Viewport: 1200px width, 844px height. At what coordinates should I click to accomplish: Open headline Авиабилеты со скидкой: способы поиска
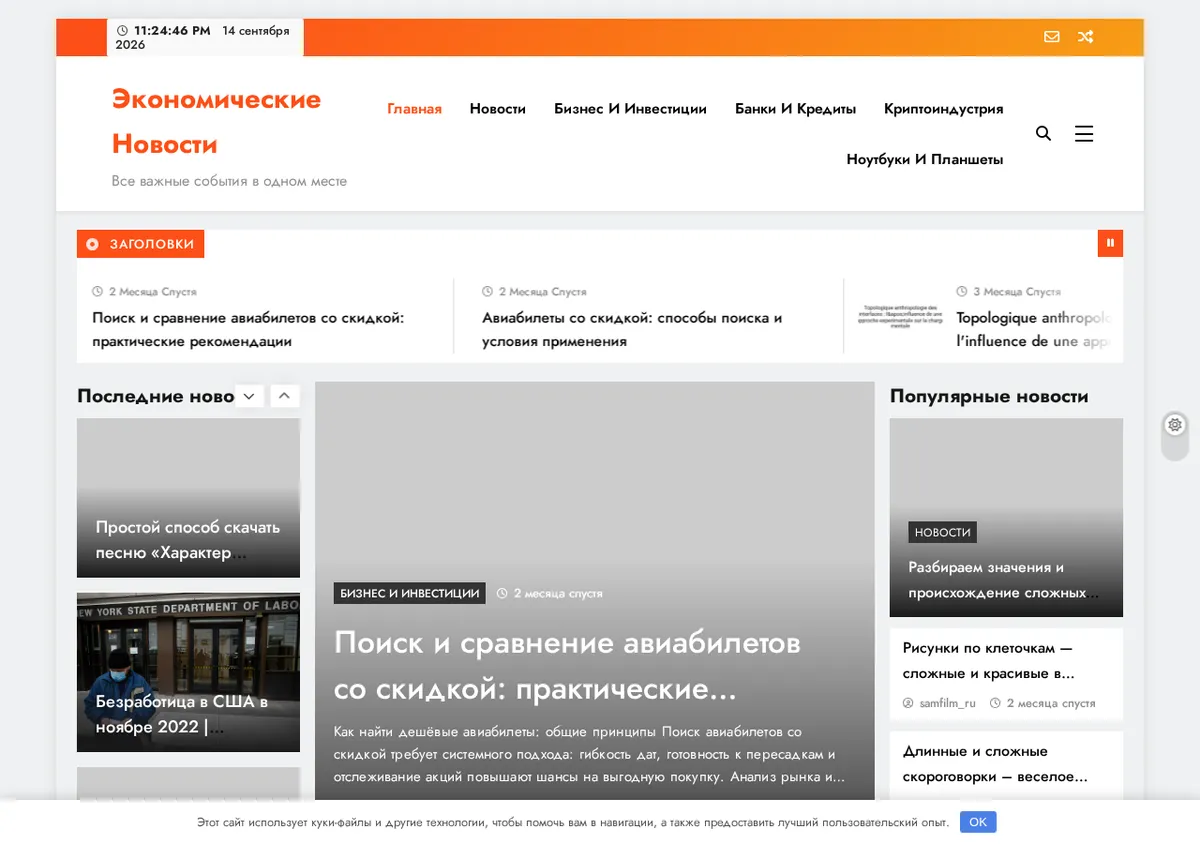(x=632, y=329)
